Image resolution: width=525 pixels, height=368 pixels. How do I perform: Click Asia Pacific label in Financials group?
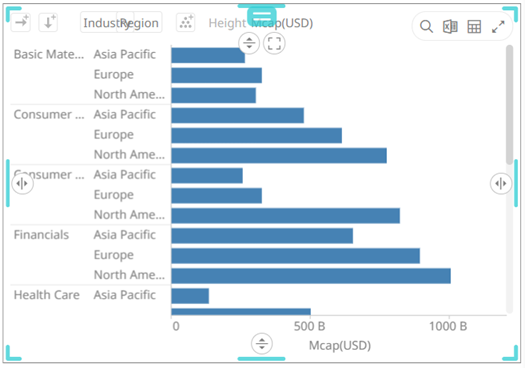click(125, 235)
